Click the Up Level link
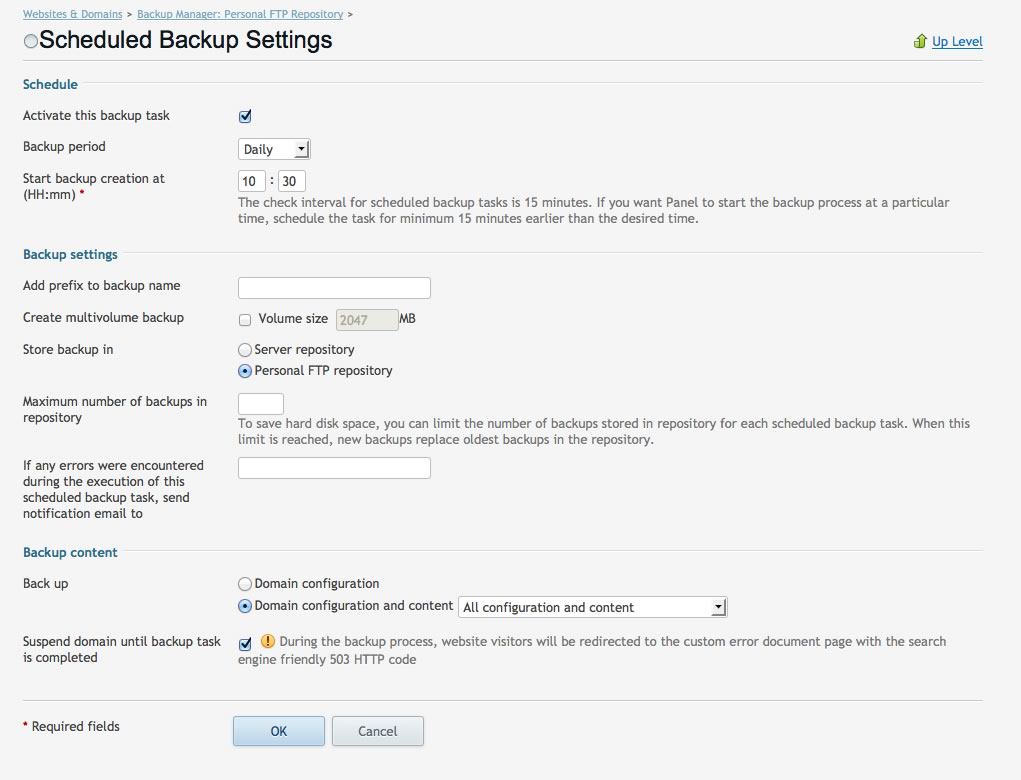Screen dimensions: 1021x780 [x=958, y=41]
